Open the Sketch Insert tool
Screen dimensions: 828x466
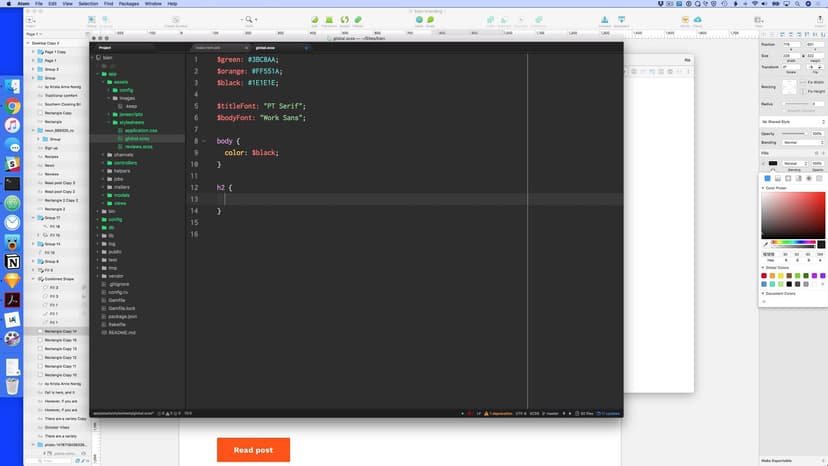(x=31, y=20)
